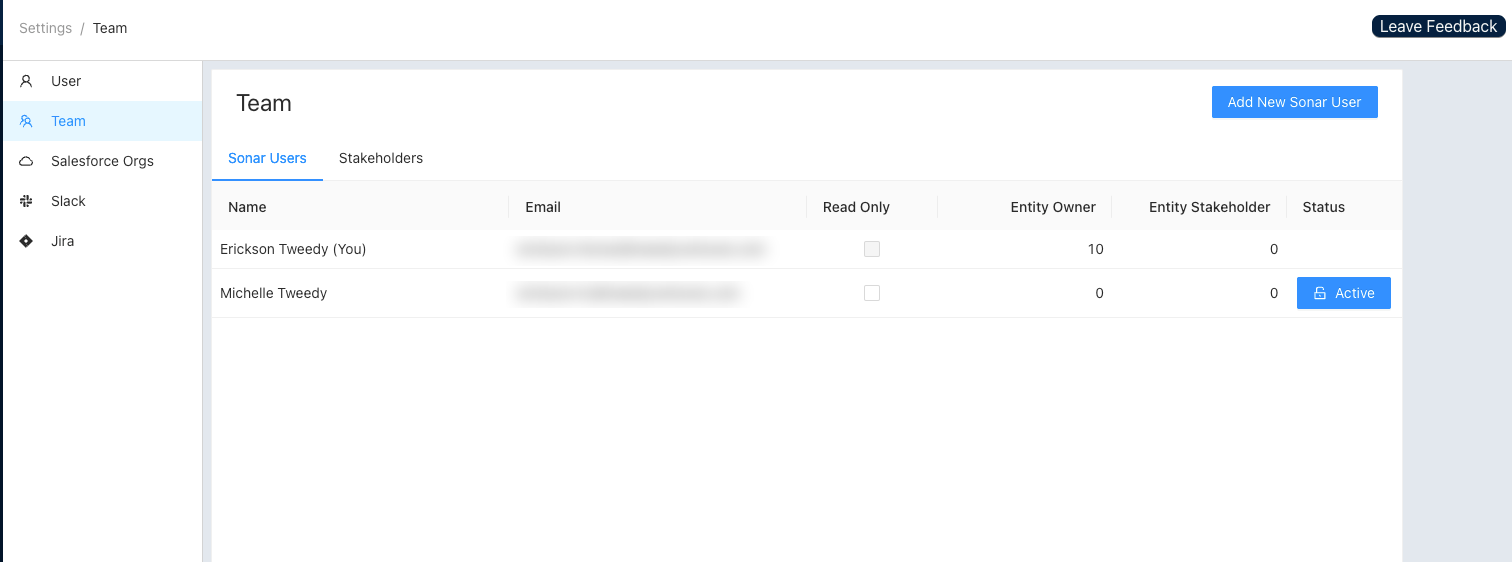The width and height of the screenshot is (1512, 562).
Task: Click the Settings breadcrumb link
Action: [46, 28]
